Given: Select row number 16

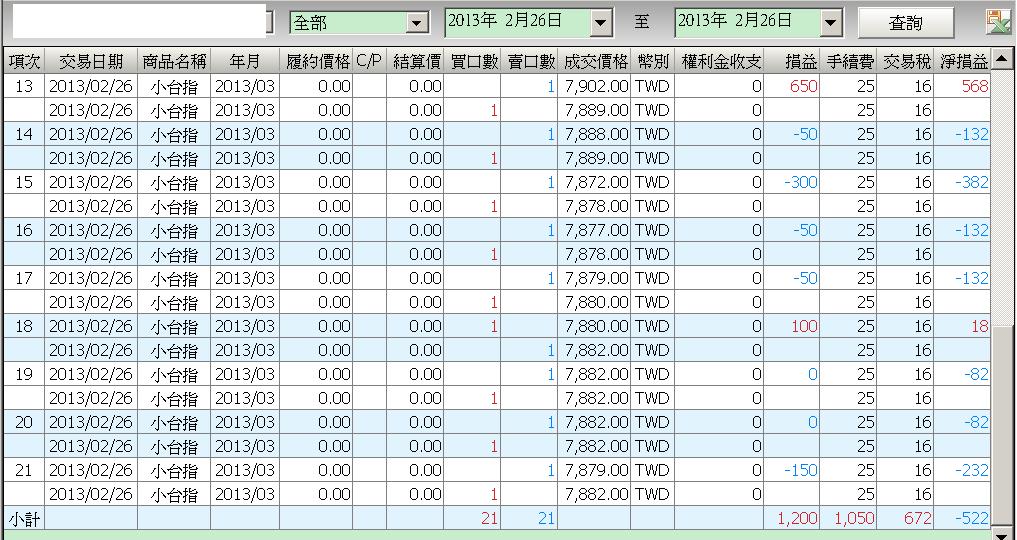Looking at the screenshot, I should coord(24,230).
